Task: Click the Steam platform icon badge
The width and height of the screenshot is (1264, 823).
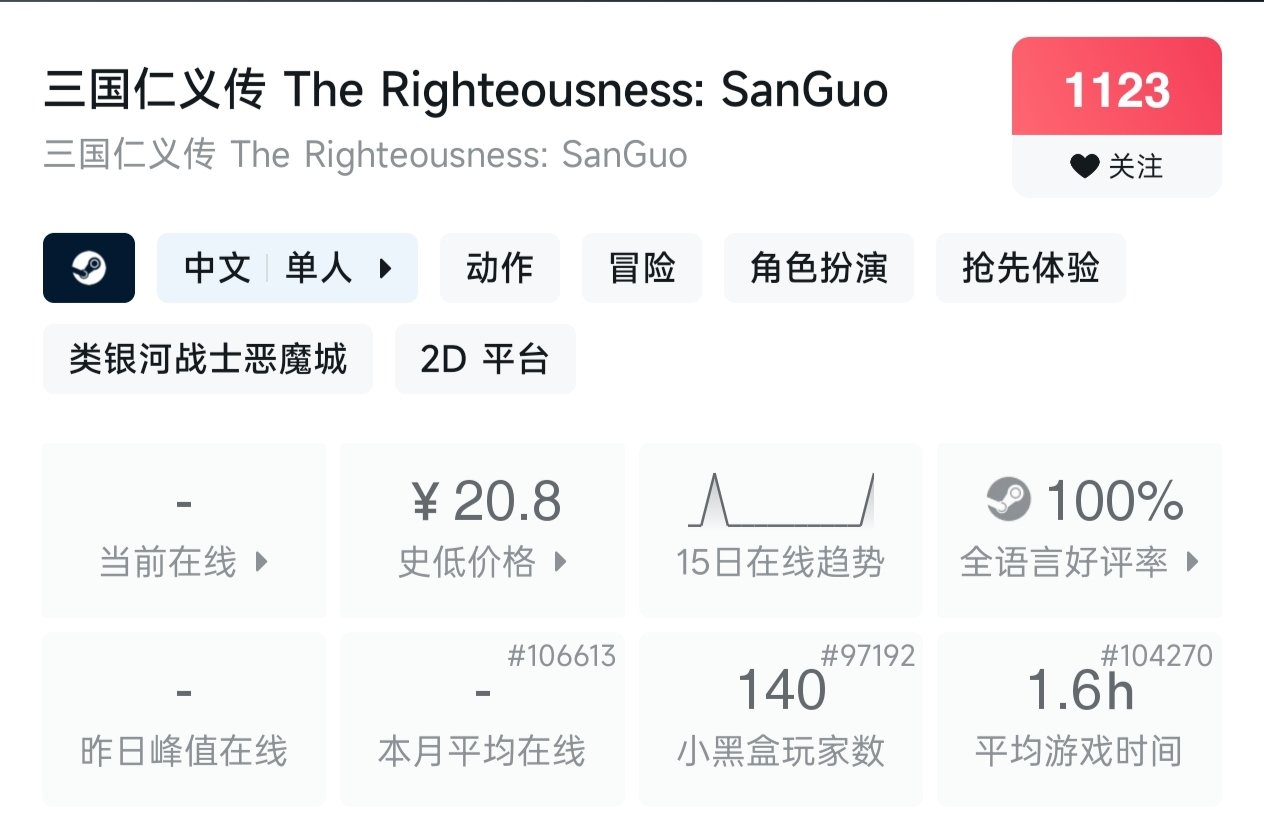Action: [89, 268]
